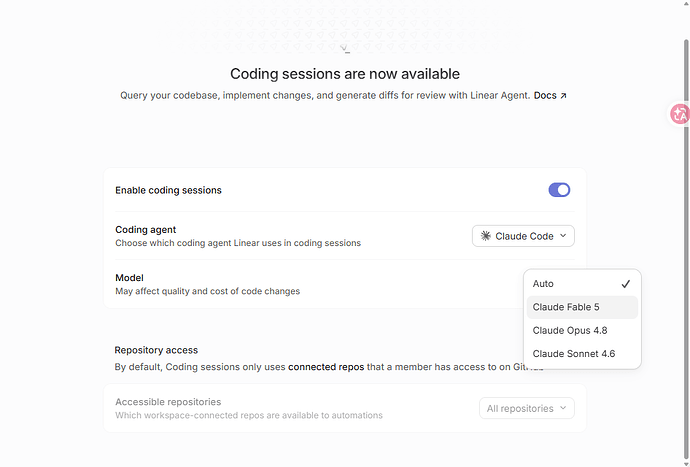The height and width of the screenshot is (467, 690).
Task: Click the connected repos link
Action: point(326,367)
